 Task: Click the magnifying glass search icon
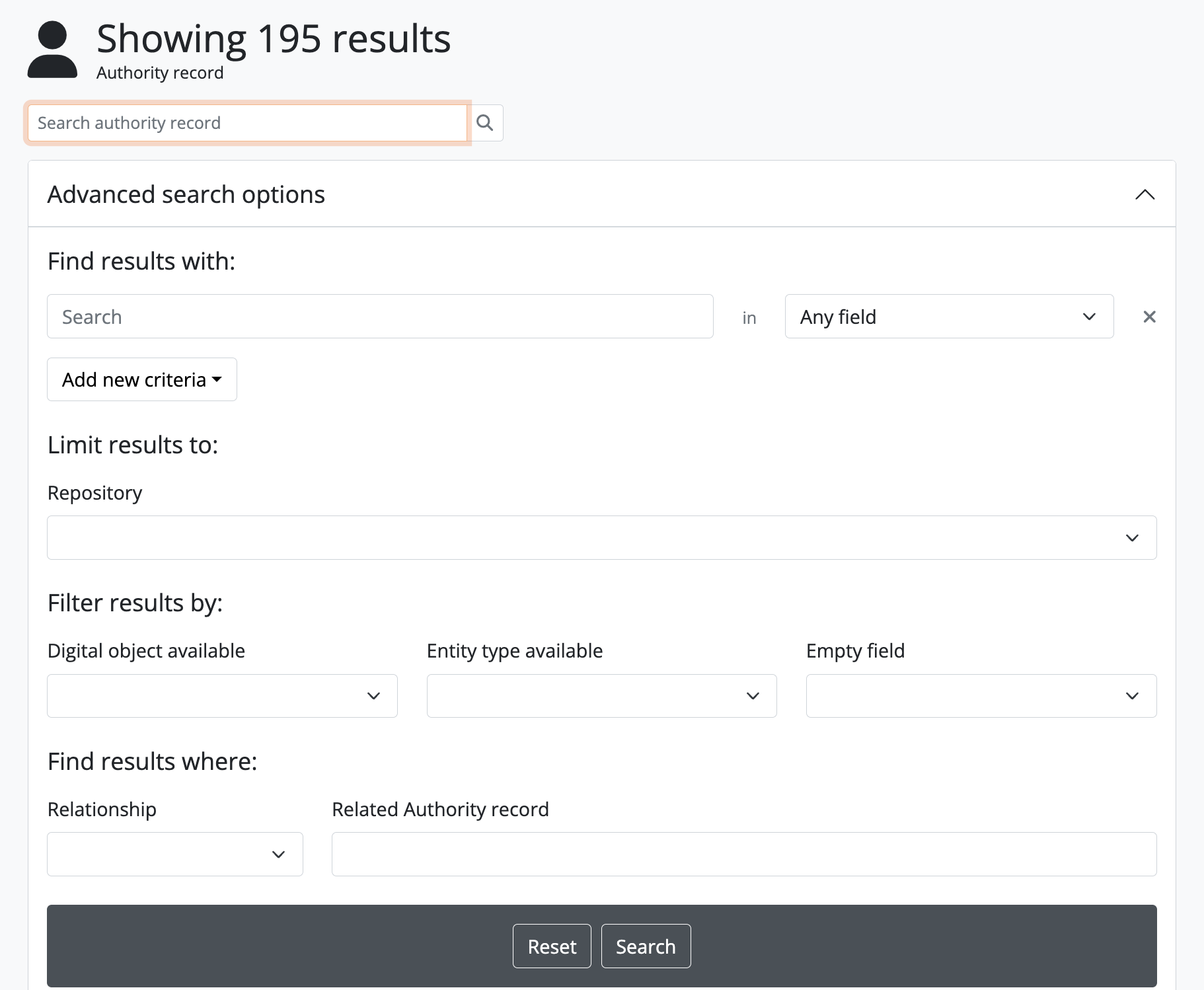pos(485,123)
